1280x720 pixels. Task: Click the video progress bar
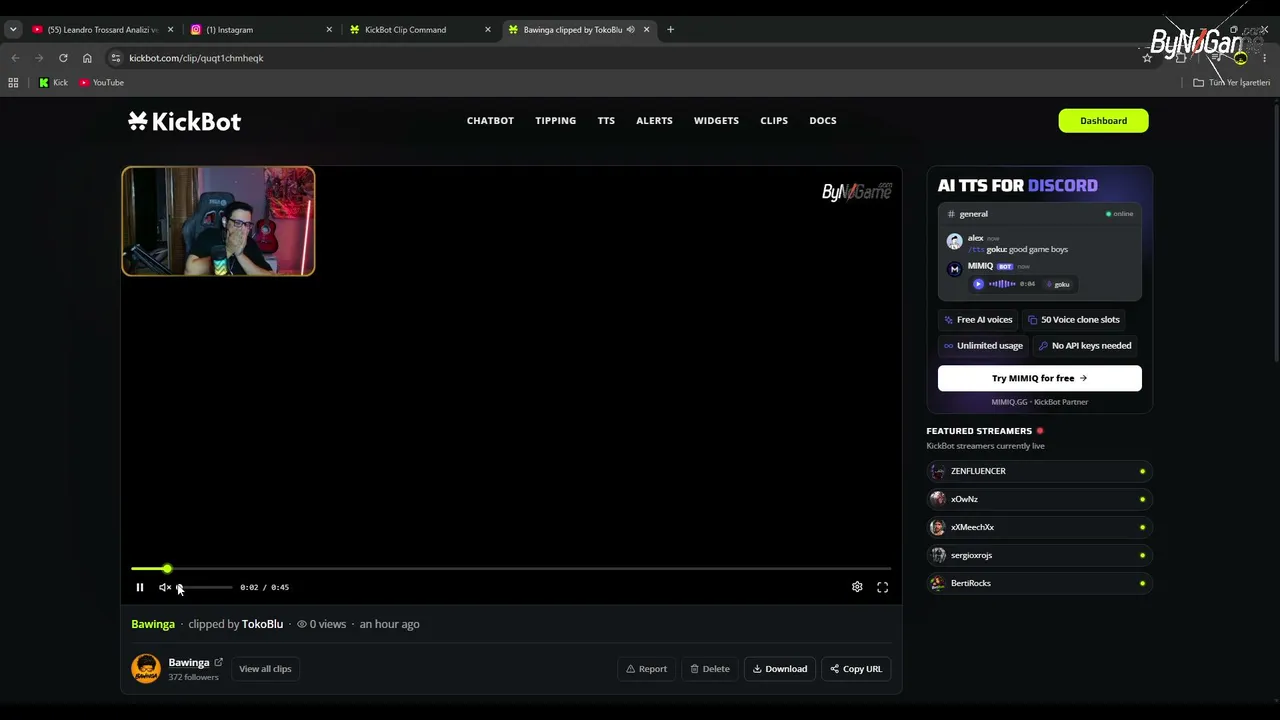point(511,568)
